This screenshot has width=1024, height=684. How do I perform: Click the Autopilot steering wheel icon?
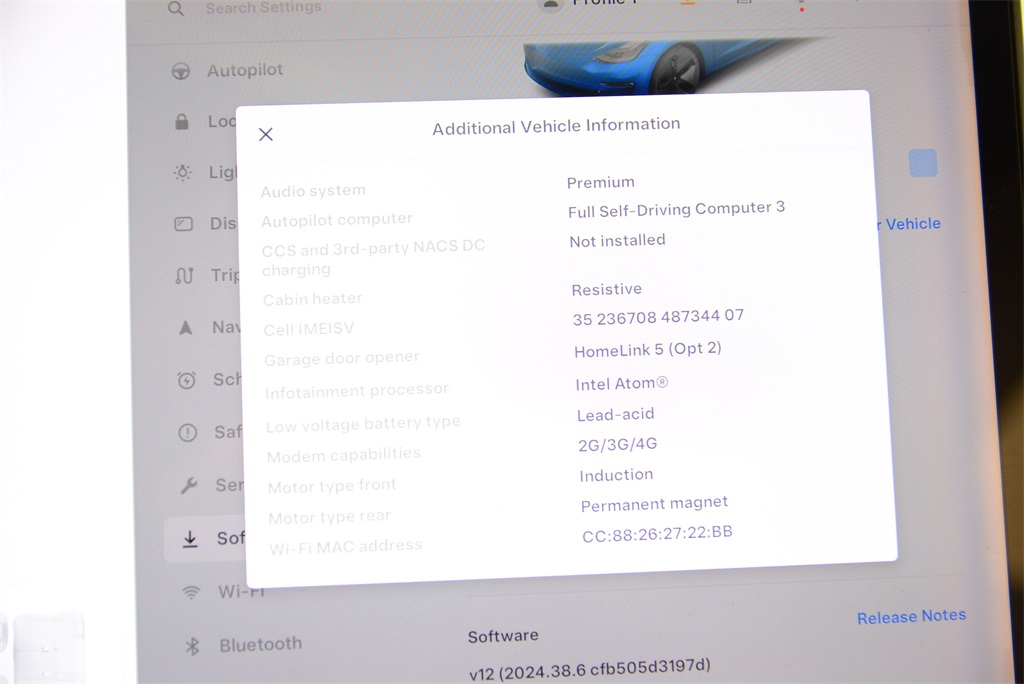[x=181, y=71]
